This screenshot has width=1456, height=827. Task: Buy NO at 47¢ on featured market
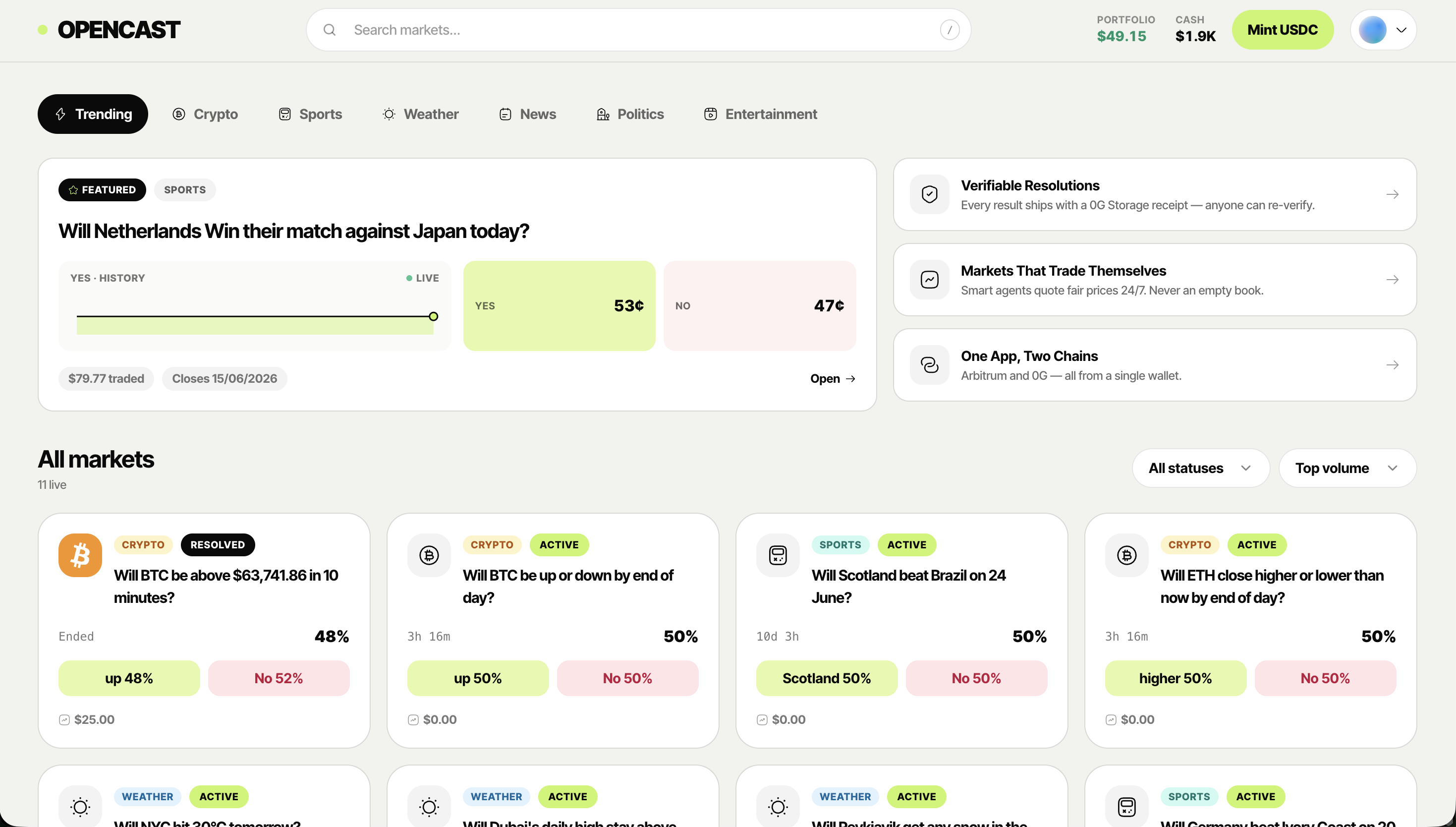pyautogui.click(x=760, y=305)
